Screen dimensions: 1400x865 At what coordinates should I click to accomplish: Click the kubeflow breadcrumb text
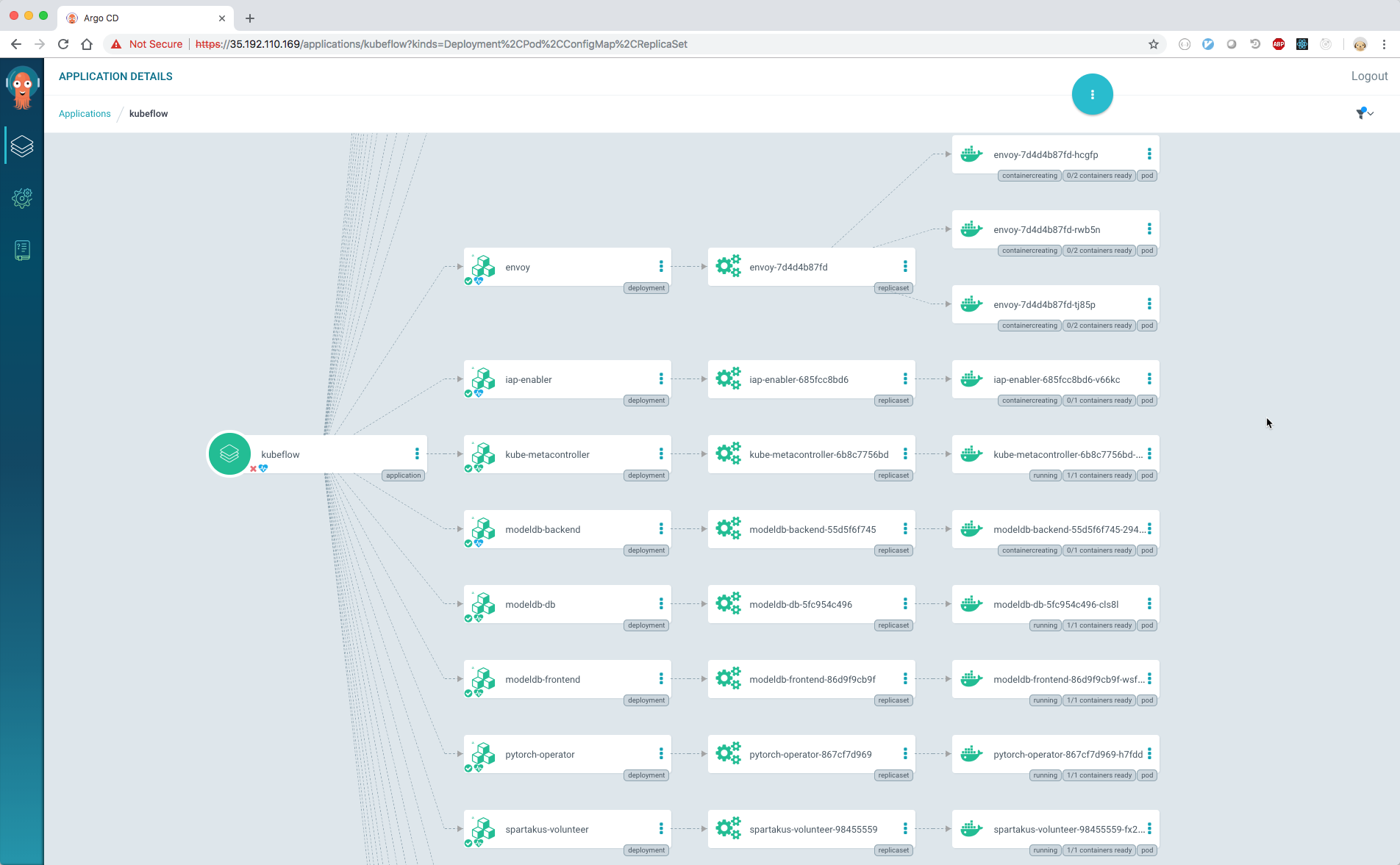point(149,114)
